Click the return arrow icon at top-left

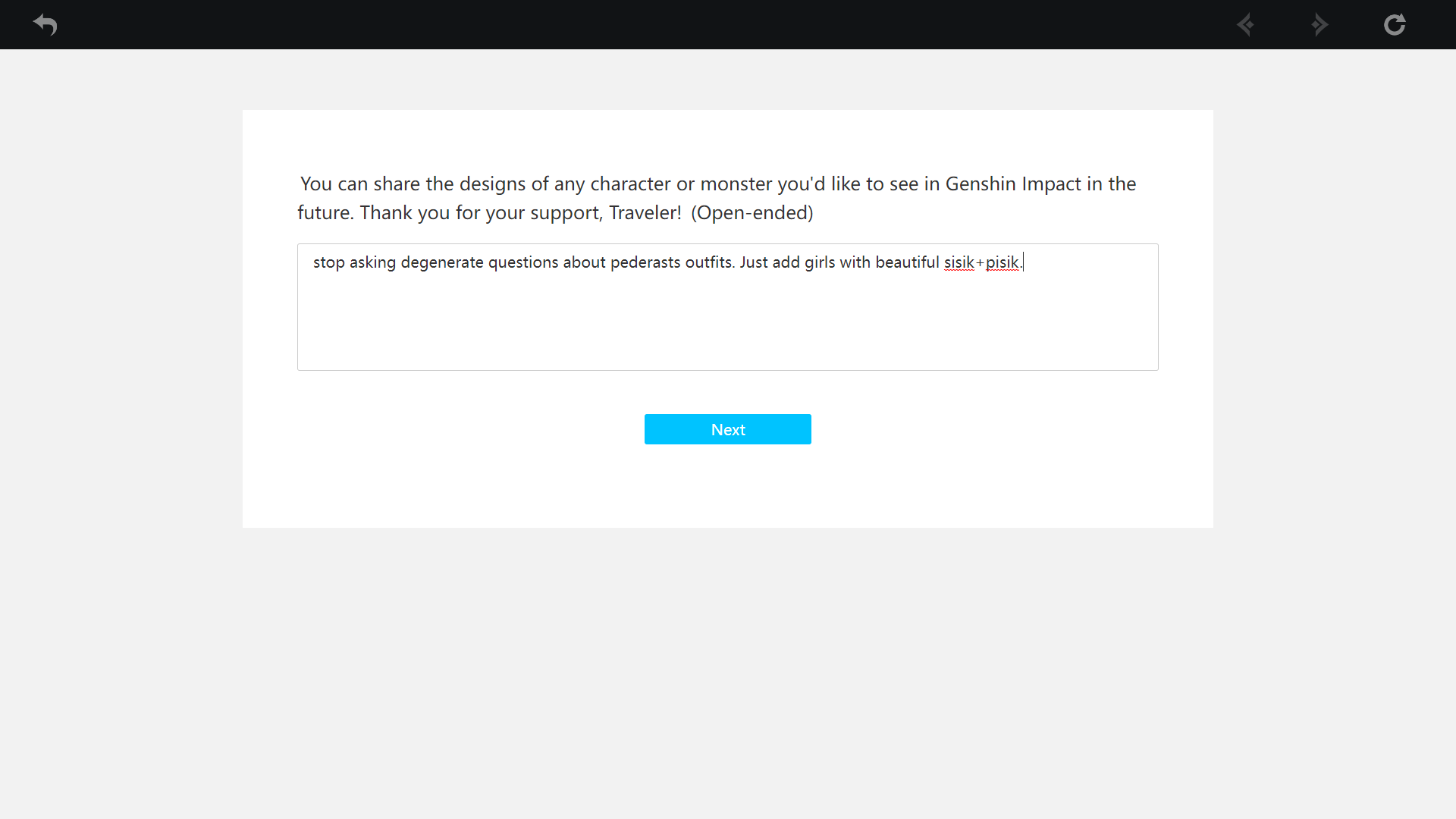click(x=45, y=24)
